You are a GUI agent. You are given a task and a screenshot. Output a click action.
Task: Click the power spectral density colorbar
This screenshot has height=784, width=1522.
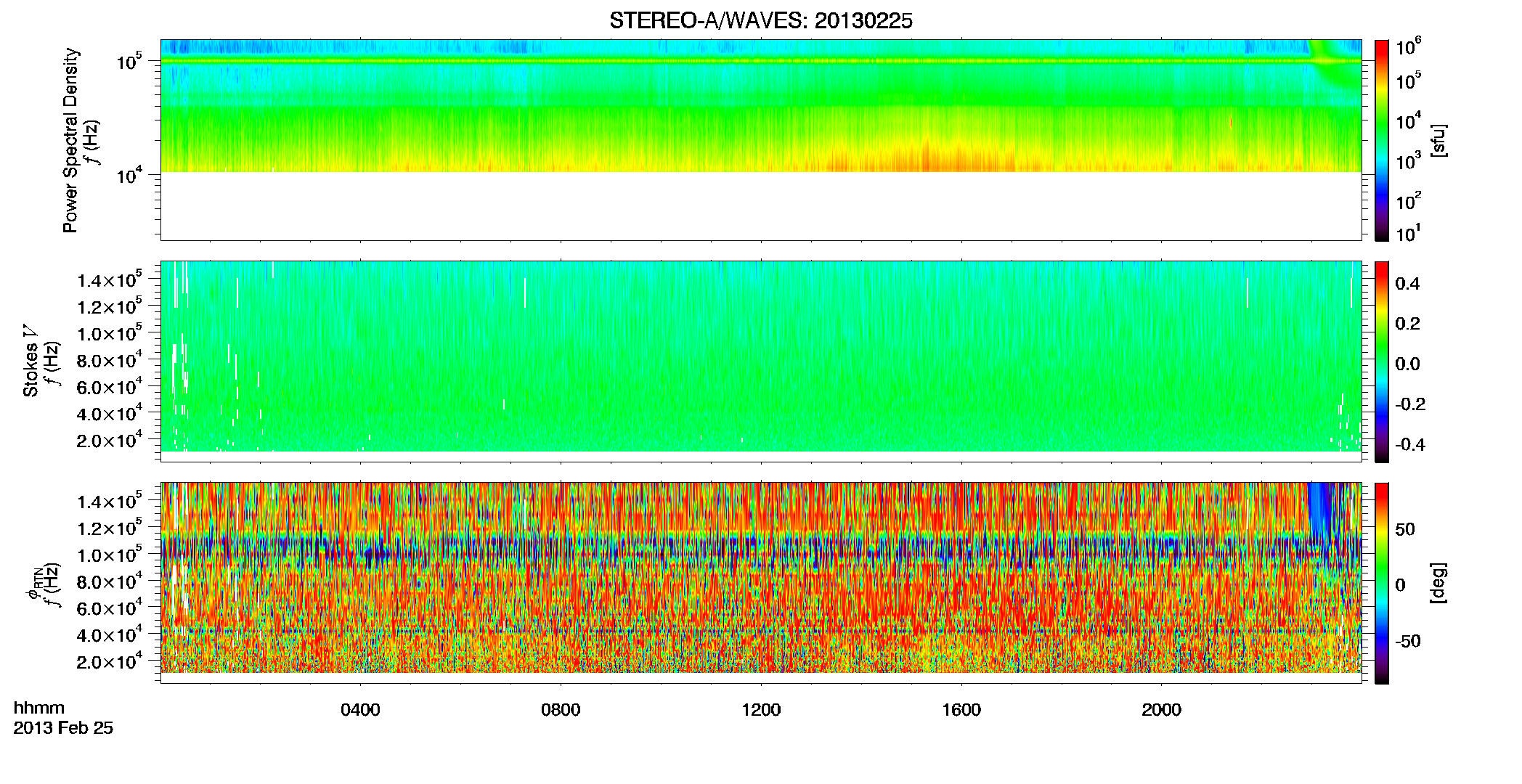pyautogui.click(x=1382, y=140)
